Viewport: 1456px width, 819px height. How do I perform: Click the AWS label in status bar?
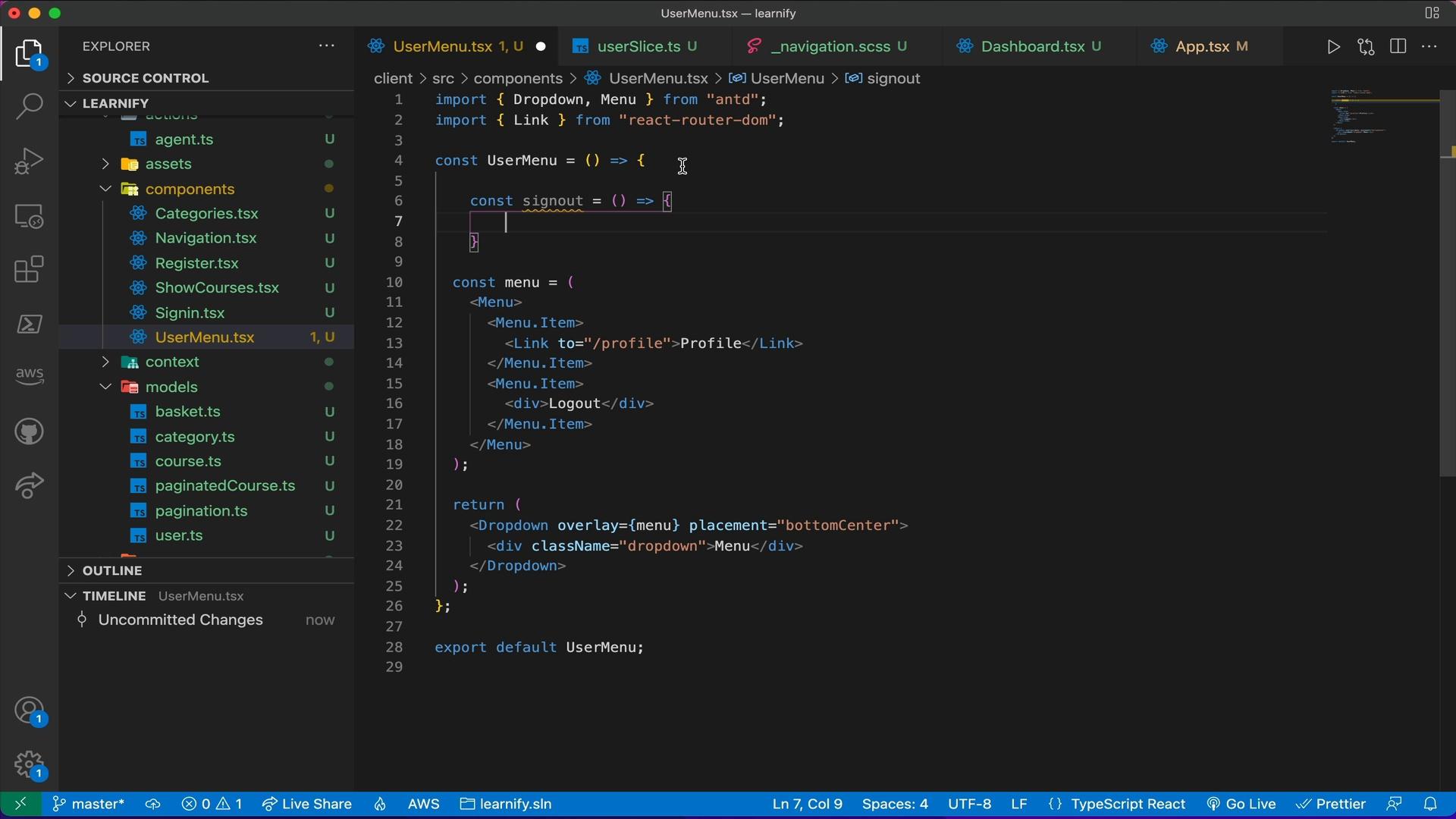coord(422,804)
